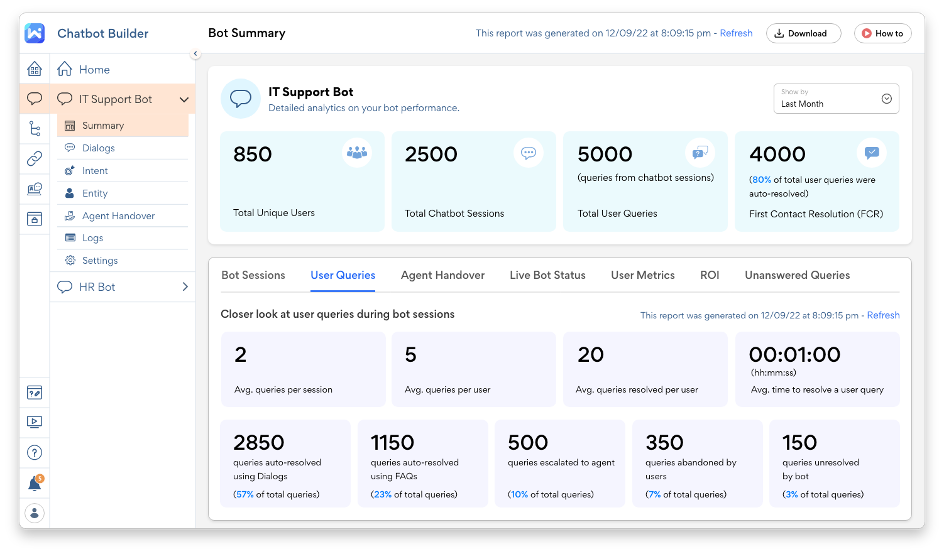
Task: Switch to the Unanswered Queries tab
Action: tap(797, 275)
